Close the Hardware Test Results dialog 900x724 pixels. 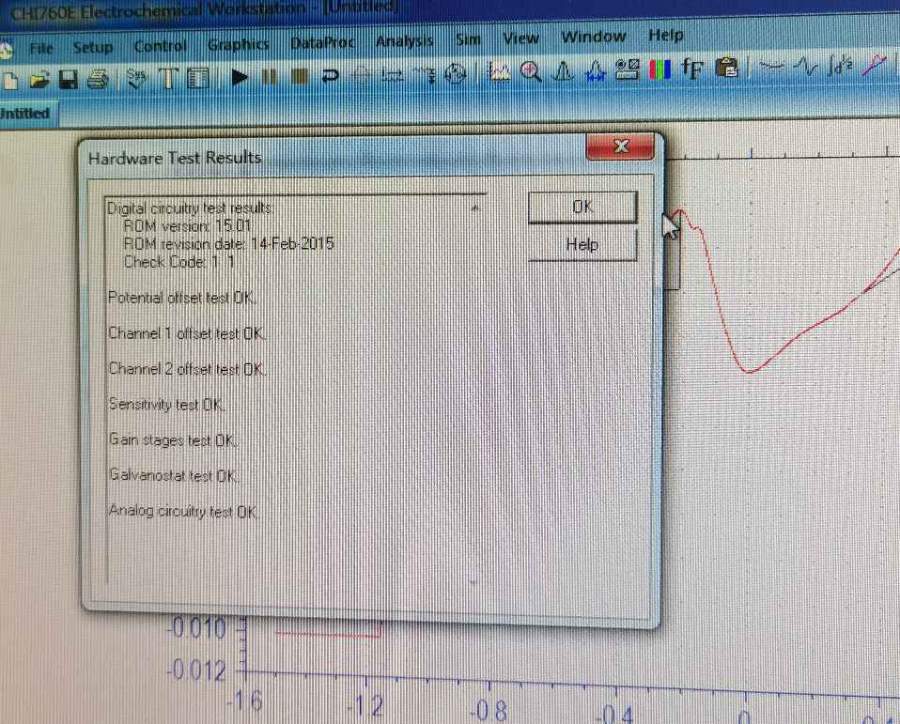[620, 146]
